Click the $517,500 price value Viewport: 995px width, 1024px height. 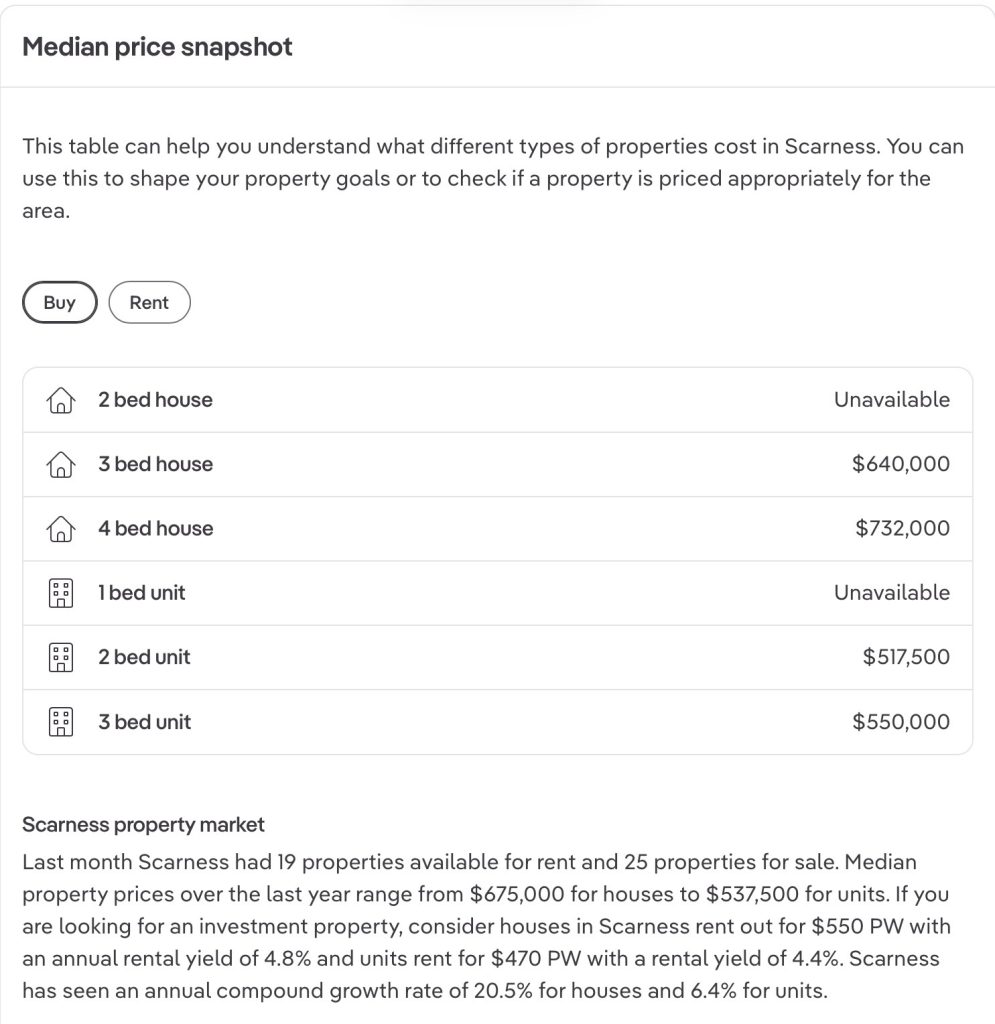(x=906, y=657)
